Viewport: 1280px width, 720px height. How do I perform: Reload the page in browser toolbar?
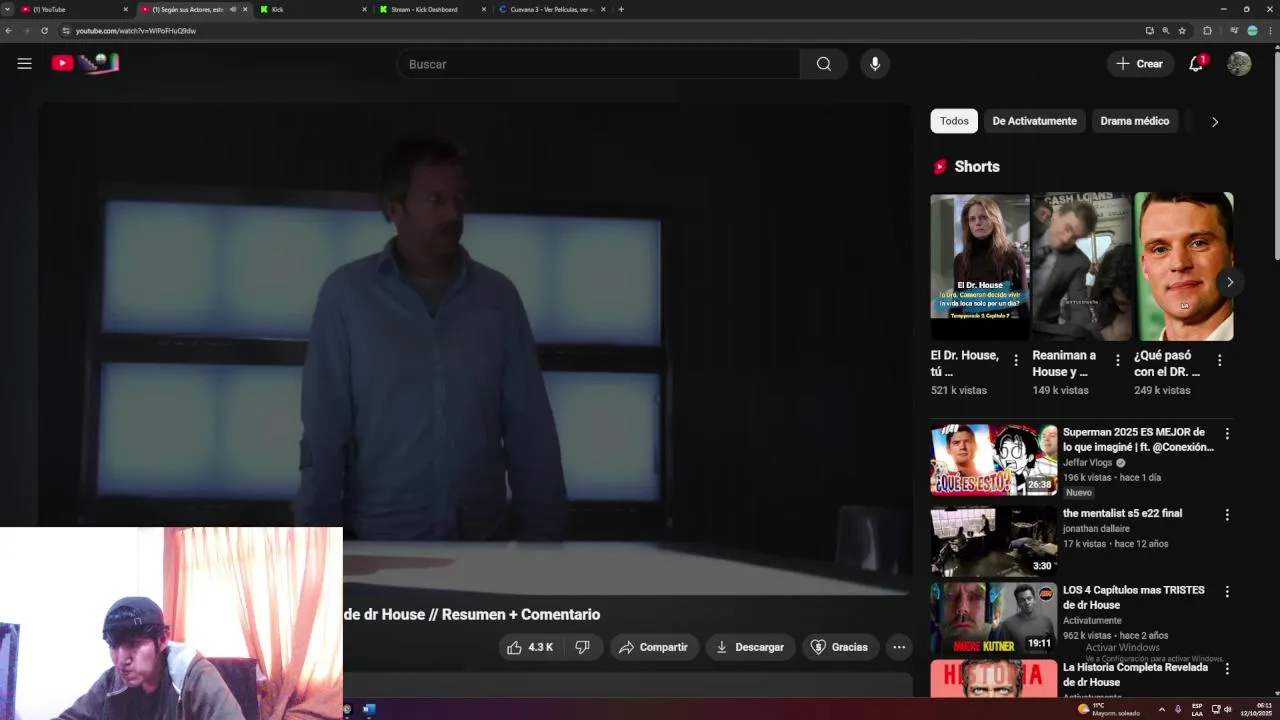tap(44, 31)
